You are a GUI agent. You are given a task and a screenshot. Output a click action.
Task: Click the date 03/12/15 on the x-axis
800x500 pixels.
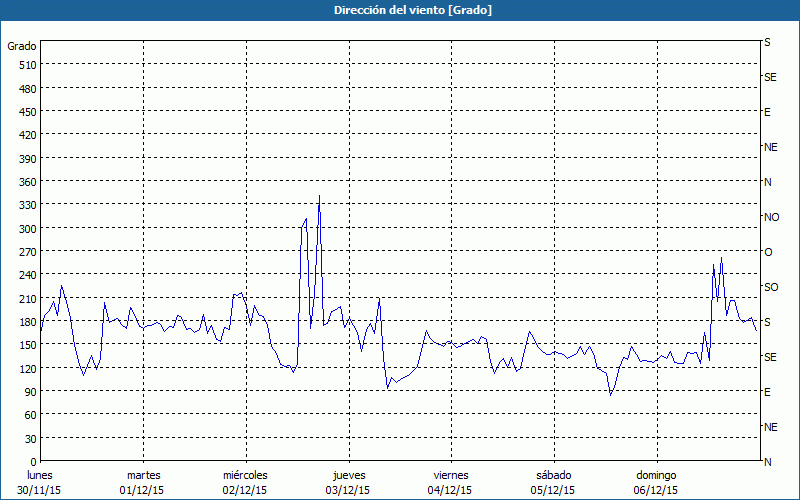tap(348, 490)
